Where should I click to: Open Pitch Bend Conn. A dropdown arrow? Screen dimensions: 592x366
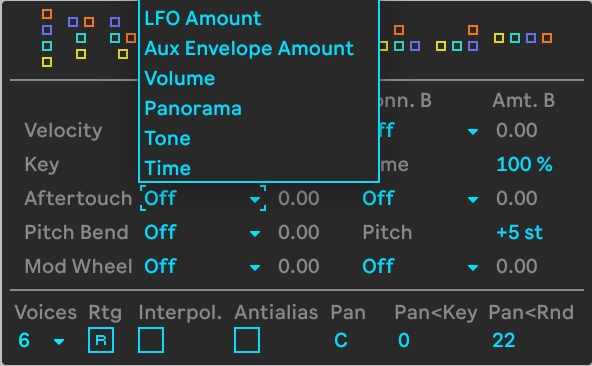[255, 234]
